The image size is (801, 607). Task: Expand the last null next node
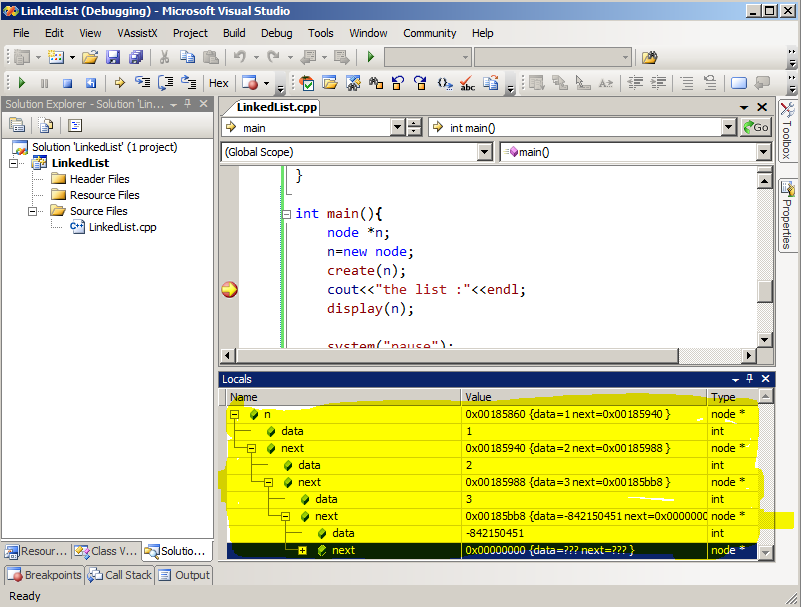(302, 550)
